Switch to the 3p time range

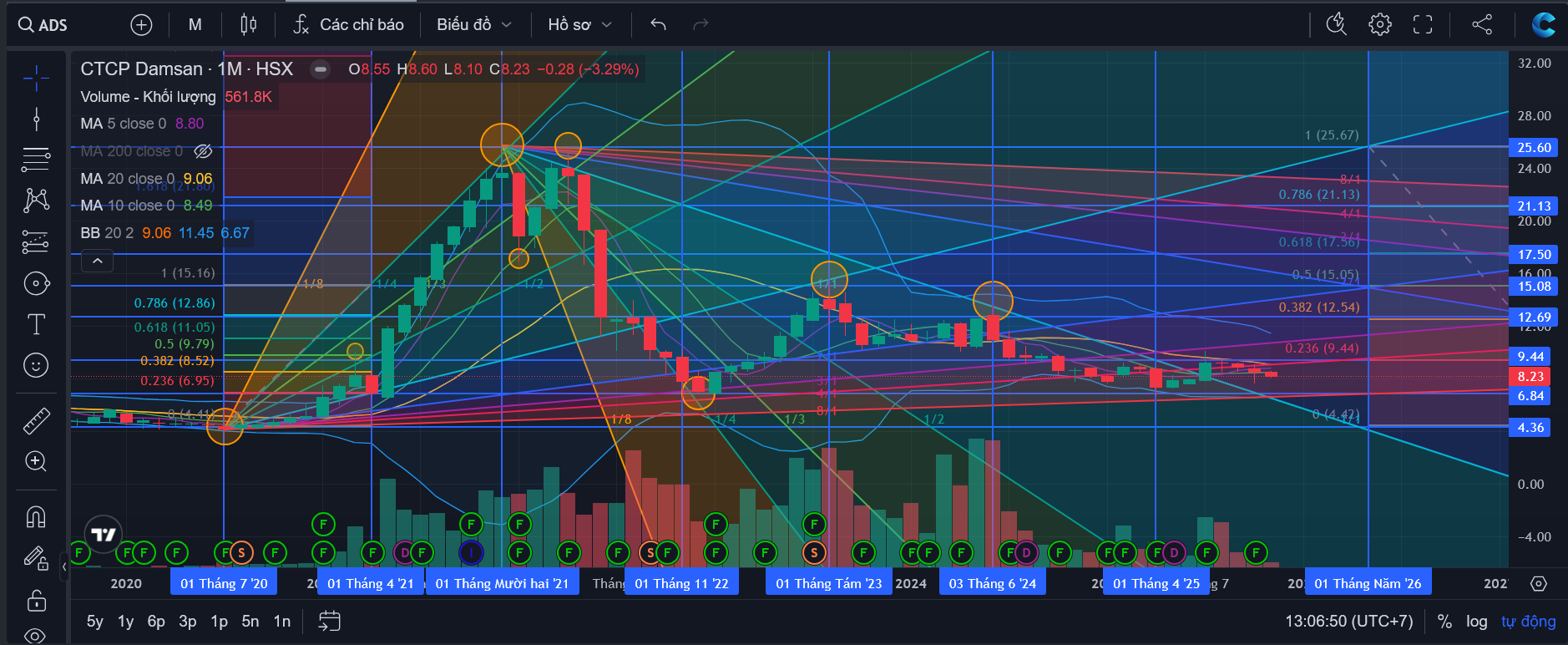tap(188, 622)
